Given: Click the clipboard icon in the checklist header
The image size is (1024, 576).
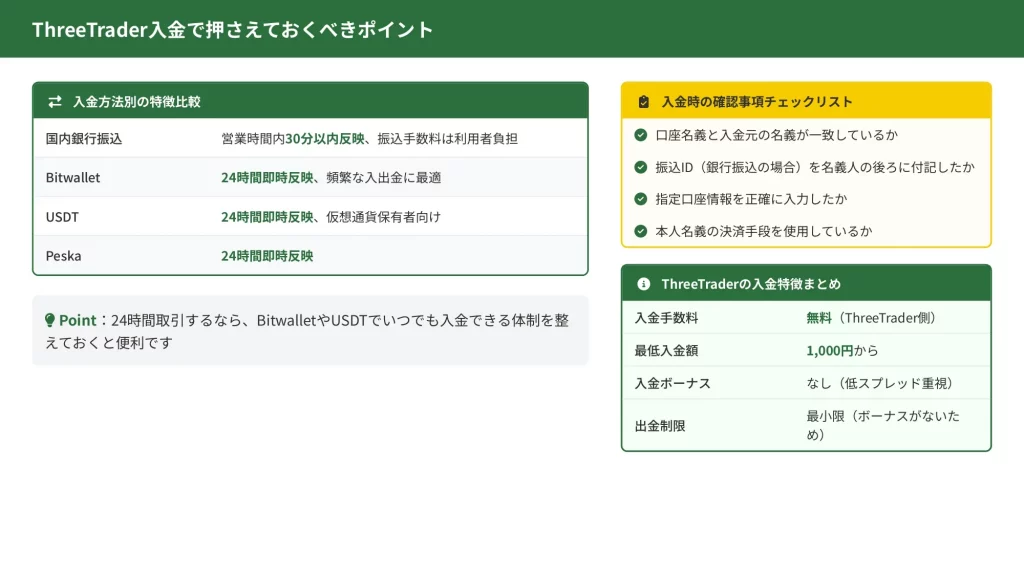Looking at the screenshot, I should (644, 102).
